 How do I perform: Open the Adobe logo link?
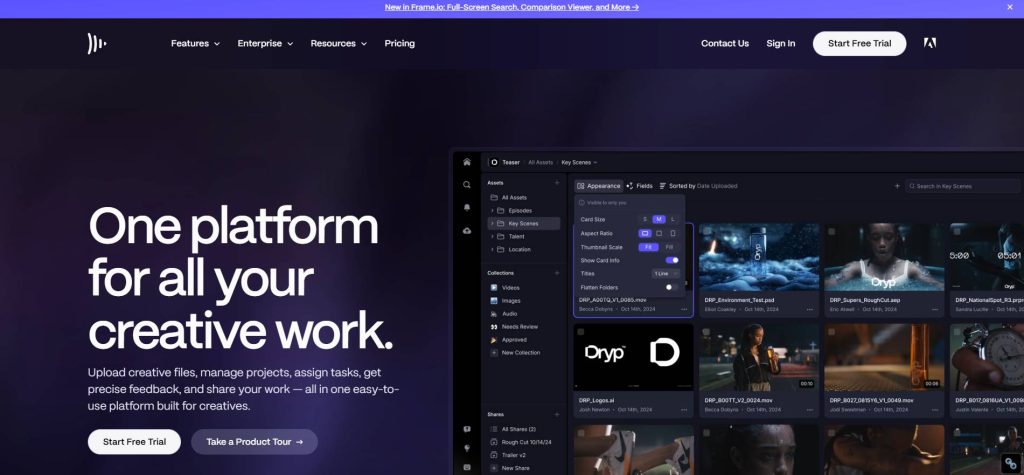pos(930,43)
